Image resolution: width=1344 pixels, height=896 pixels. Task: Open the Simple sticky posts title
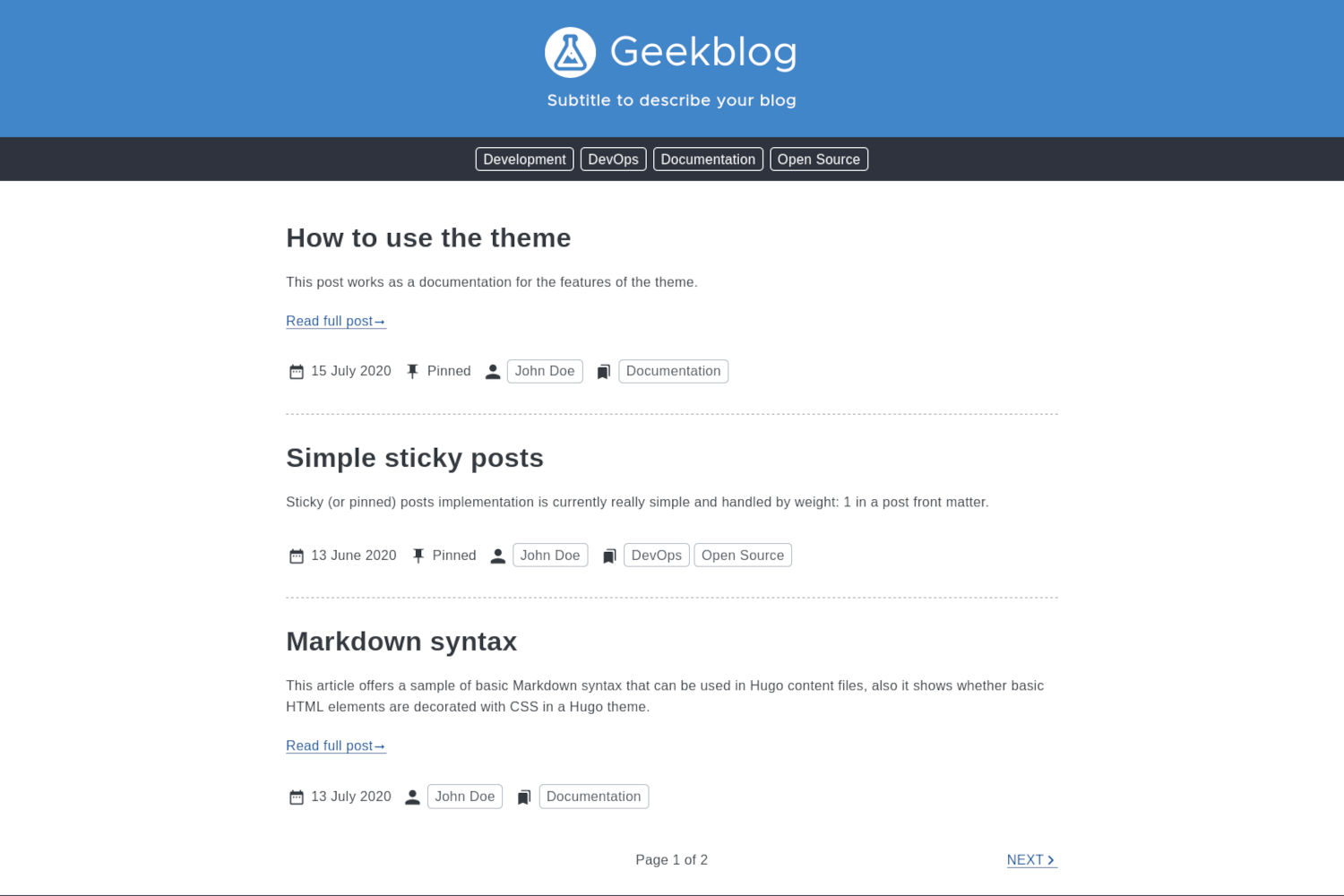tap(415, 458)
